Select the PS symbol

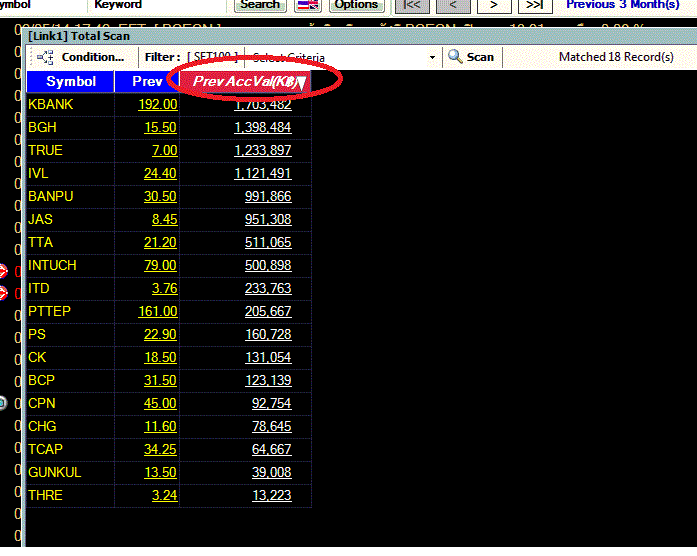point(37,335)
